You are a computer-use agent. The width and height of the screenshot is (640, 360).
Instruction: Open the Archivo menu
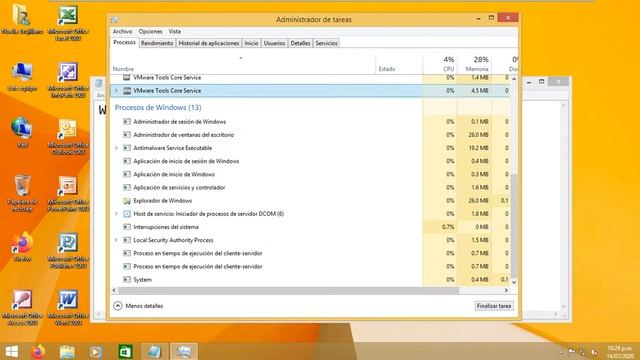point(122,31)
